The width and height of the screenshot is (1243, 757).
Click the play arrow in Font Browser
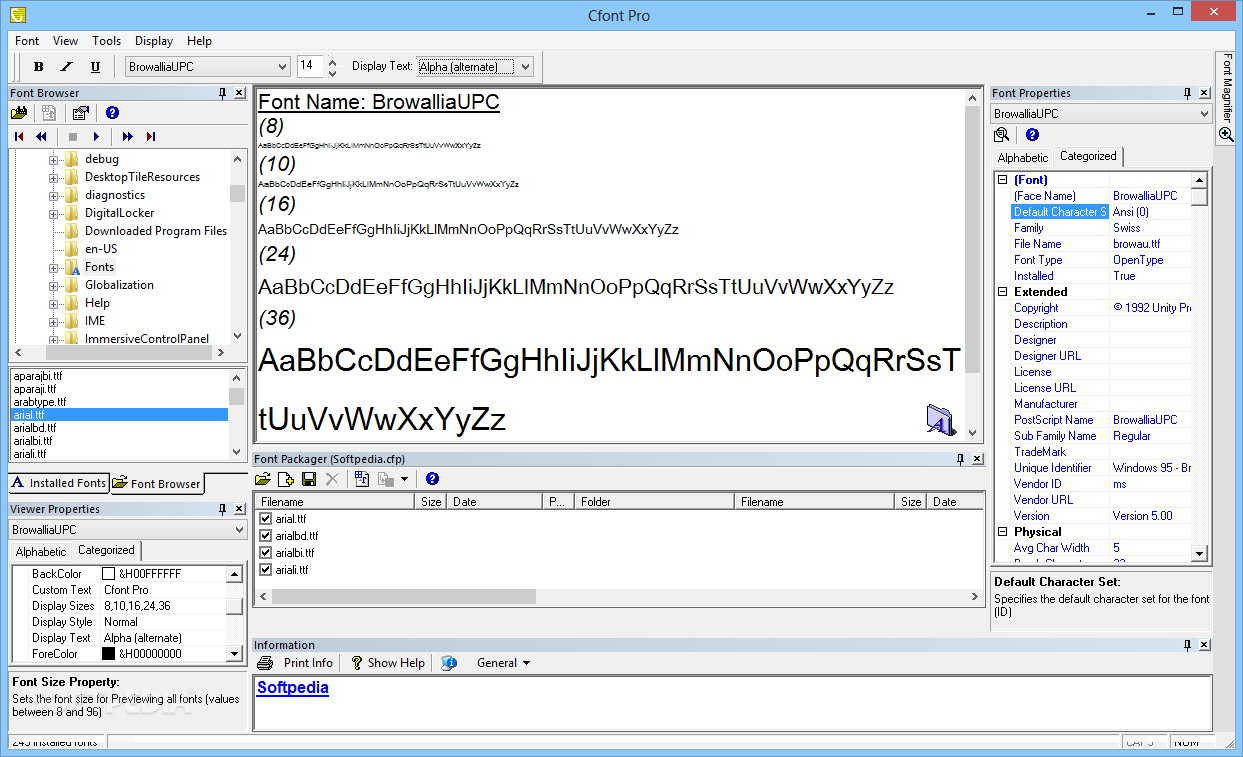tap(96, 136)
